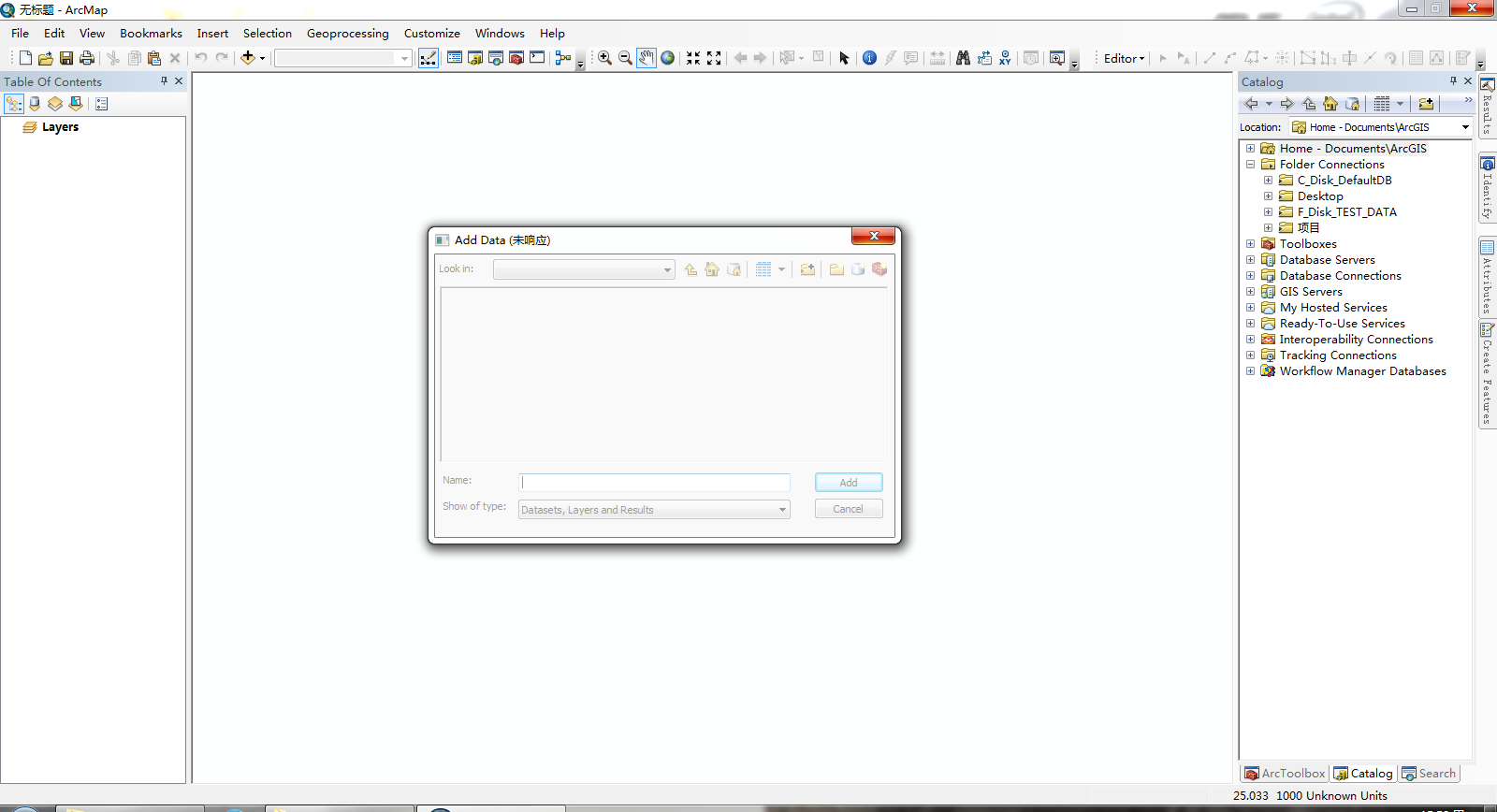Select the Zoom In tool
This screenshot has height=812, width=1497.
605,58
